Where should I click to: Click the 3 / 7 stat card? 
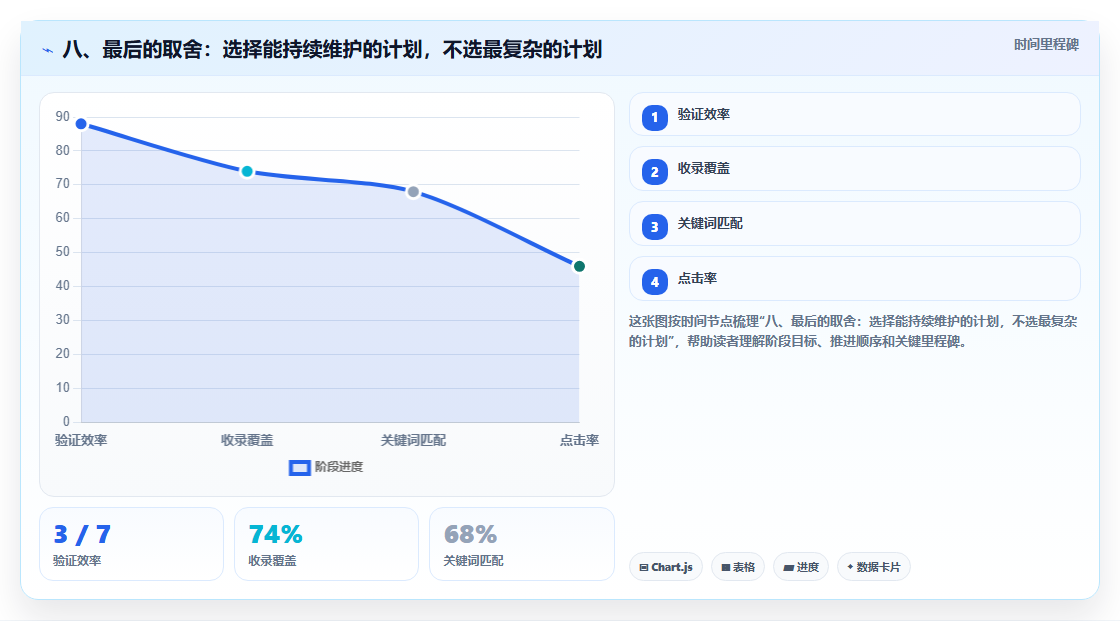(131, 545)
